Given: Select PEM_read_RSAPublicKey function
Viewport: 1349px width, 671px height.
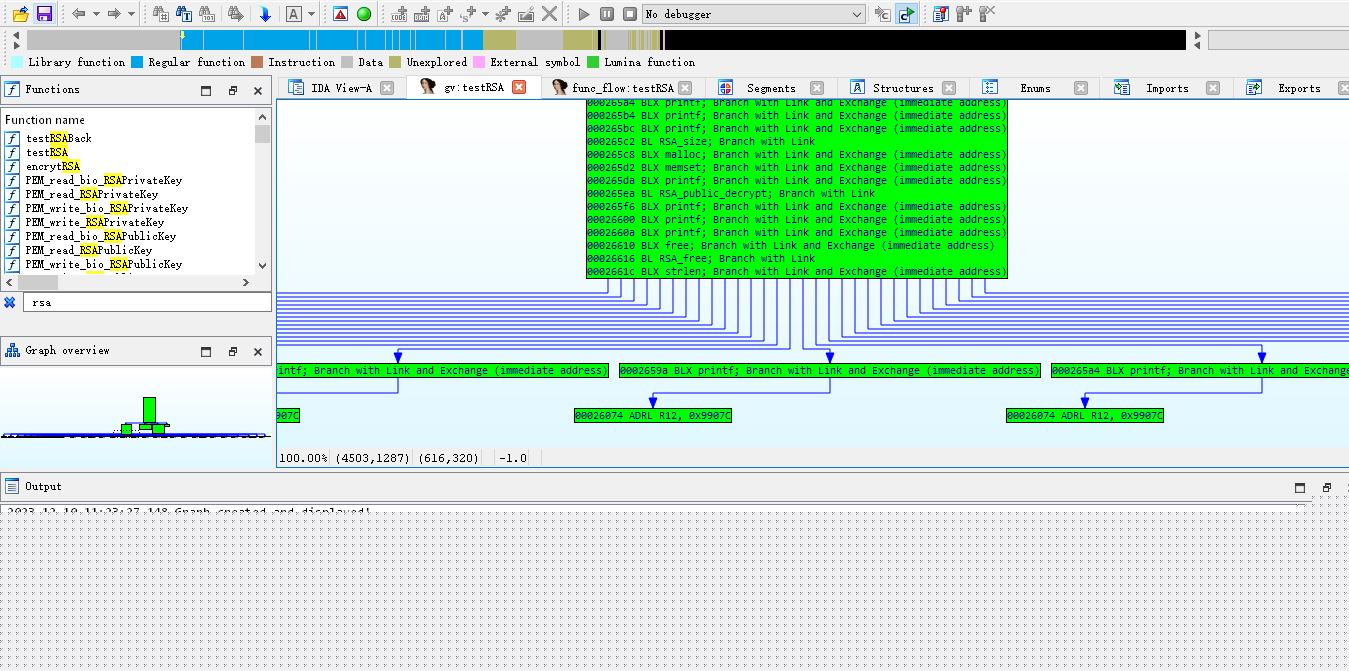Looking at the screenshot, I should [88, 250].
